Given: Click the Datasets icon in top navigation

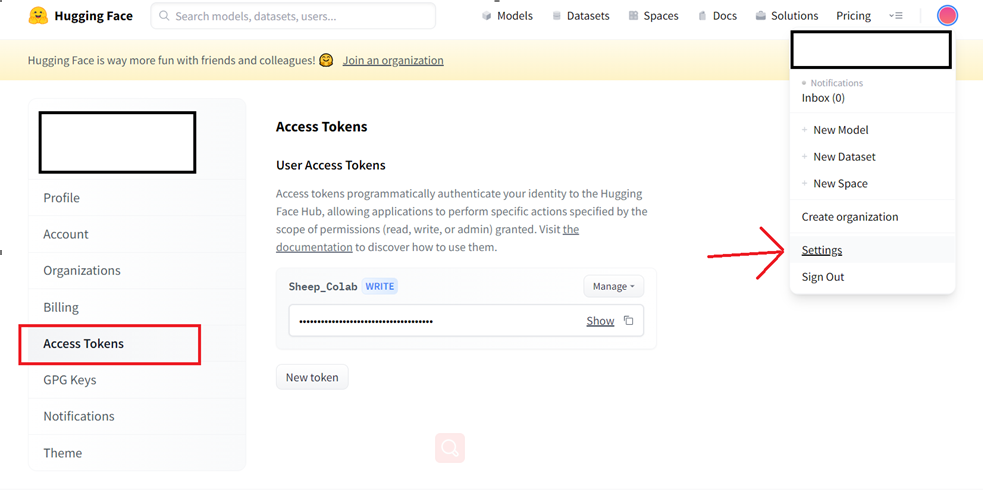Looking at the screenshot, I should coord(557,16).
